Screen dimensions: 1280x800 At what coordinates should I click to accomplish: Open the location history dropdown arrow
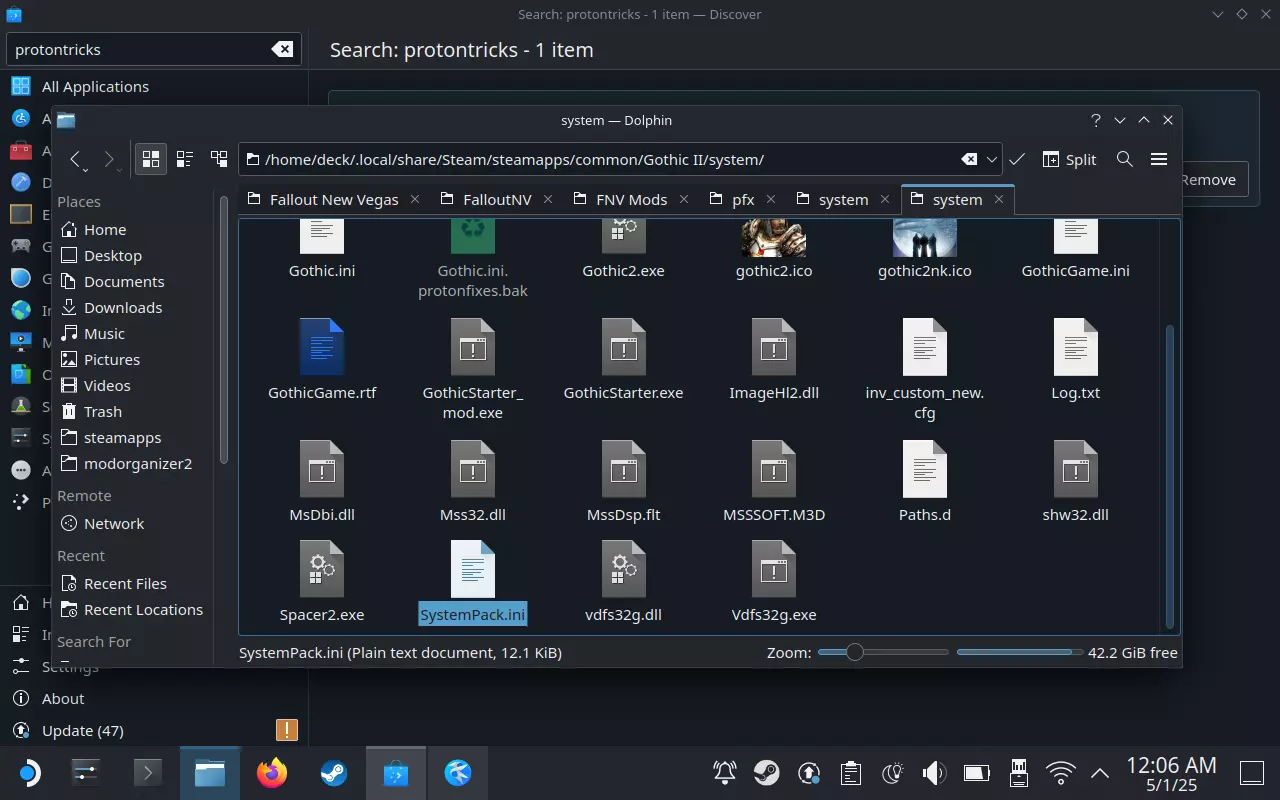[992, 159]
